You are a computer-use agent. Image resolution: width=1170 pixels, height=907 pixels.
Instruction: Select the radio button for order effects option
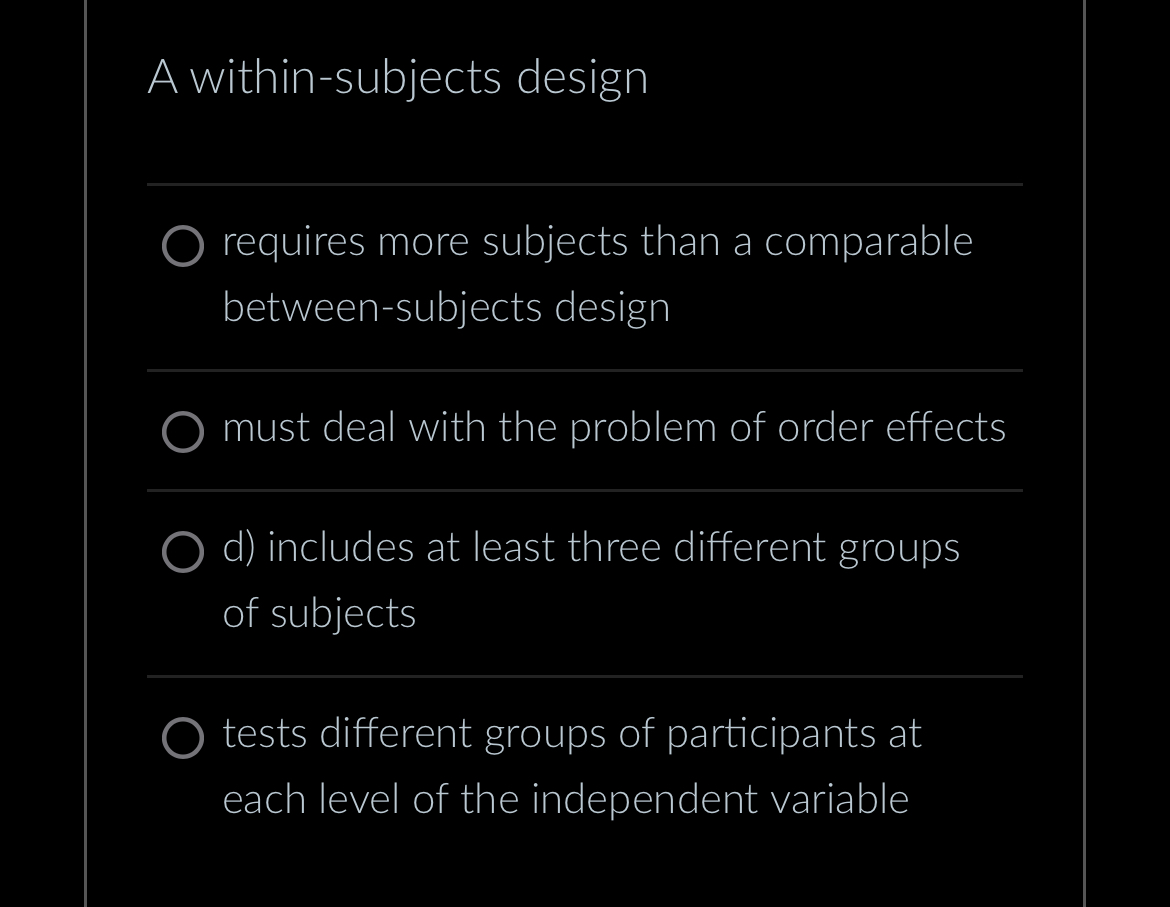(183, 432)
